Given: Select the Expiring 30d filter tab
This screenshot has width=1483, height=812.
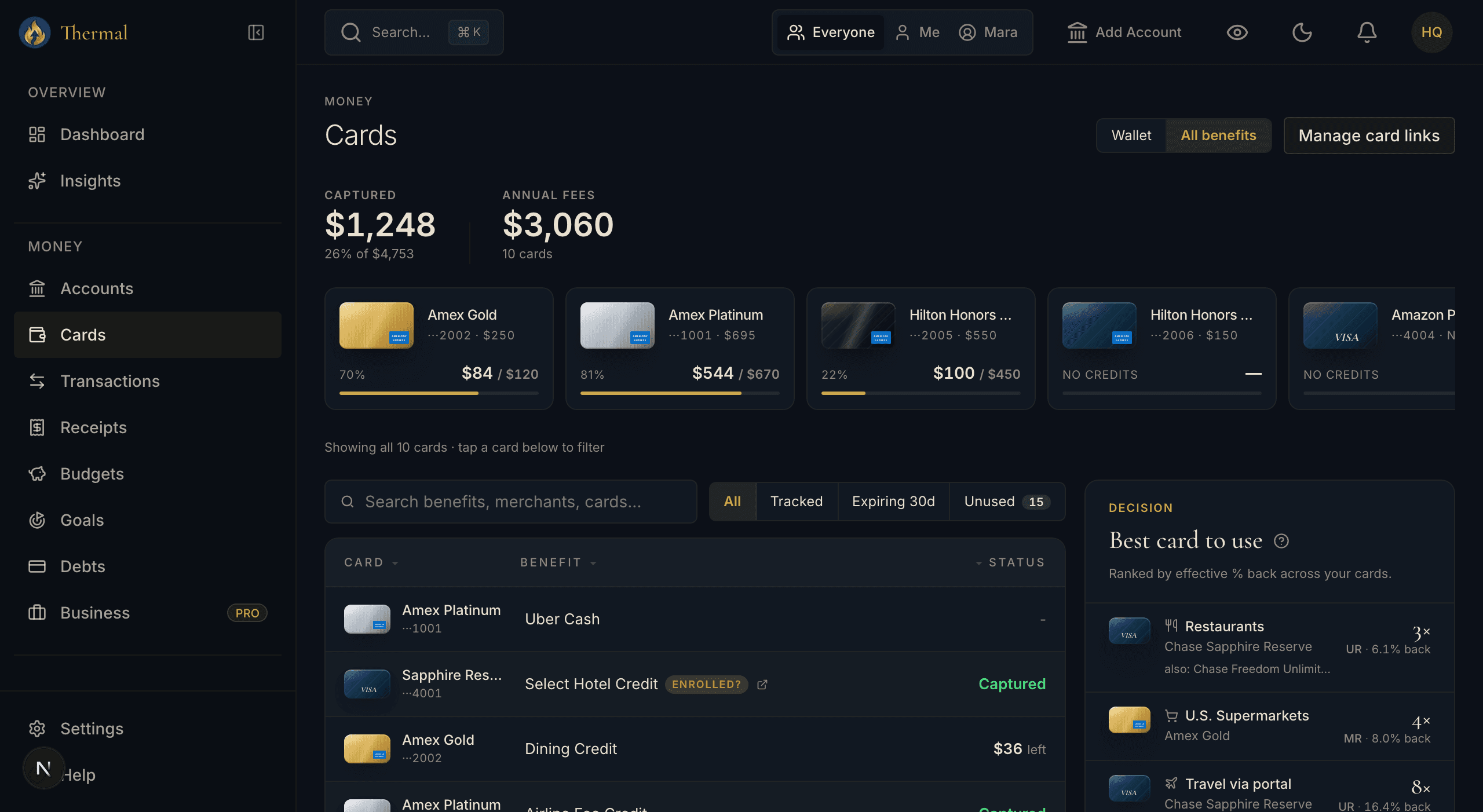Looking at the screenshot, I should [893, 502].
